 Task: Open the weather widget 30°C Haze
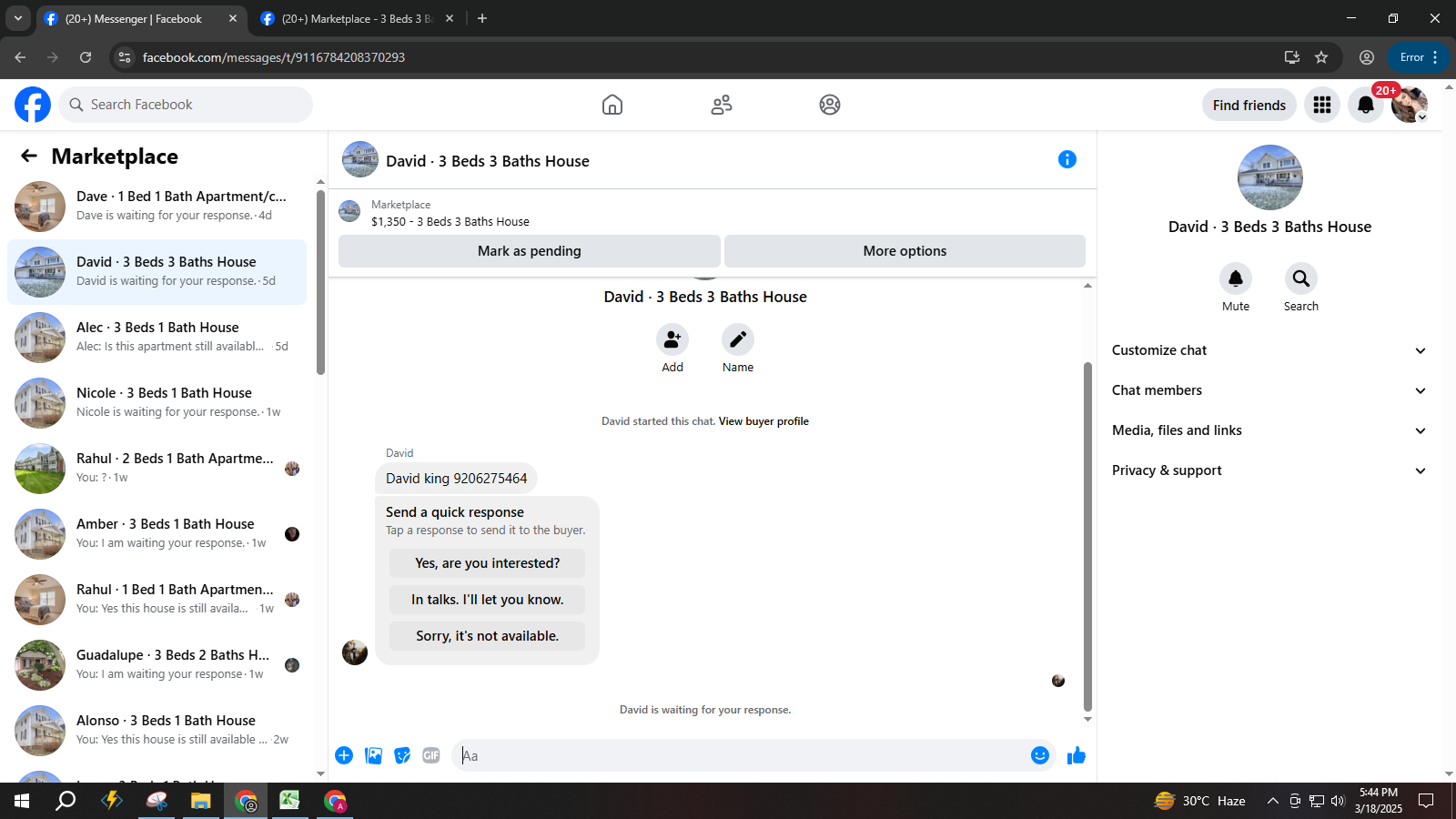click(x=1199, y=801)
